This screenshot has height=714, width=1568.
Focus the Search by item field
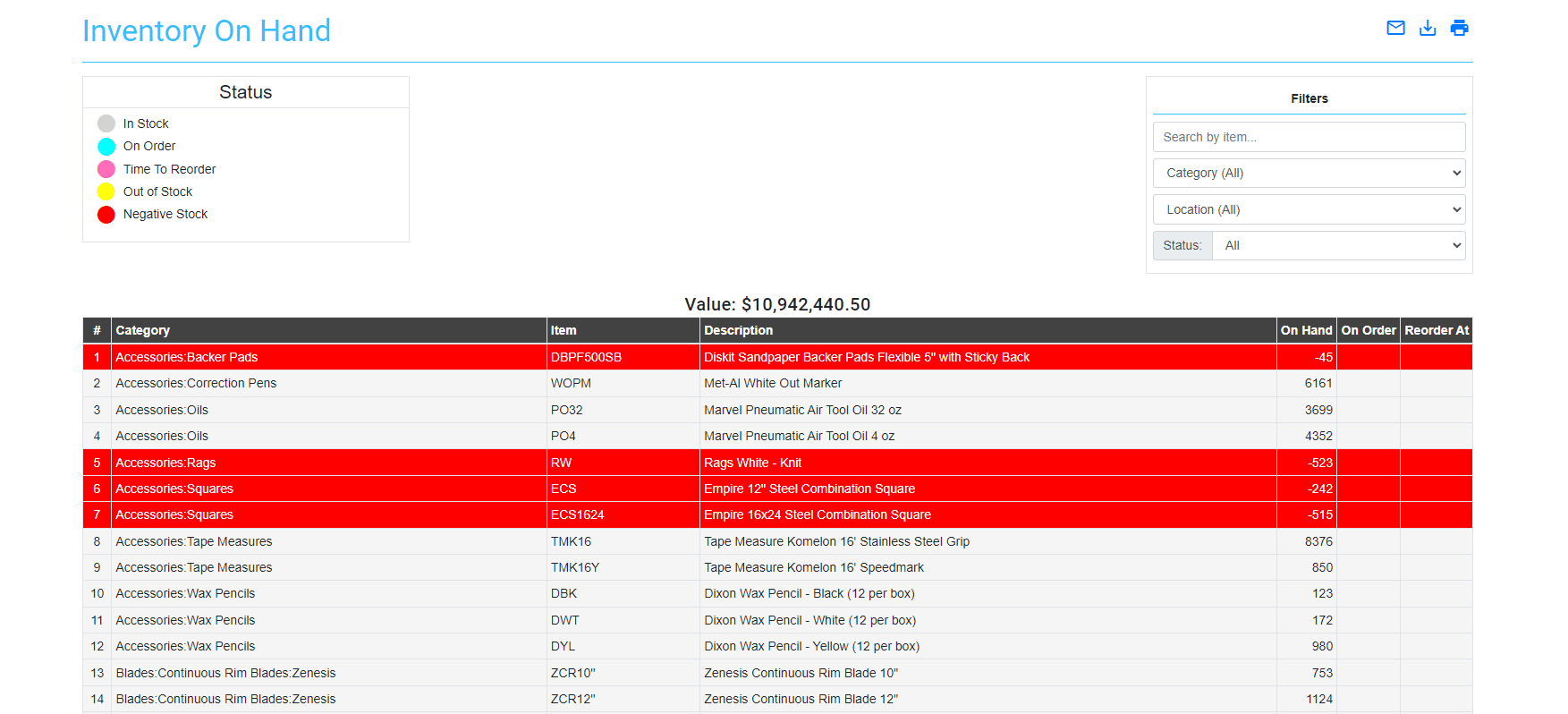(x=1309, y=137)
